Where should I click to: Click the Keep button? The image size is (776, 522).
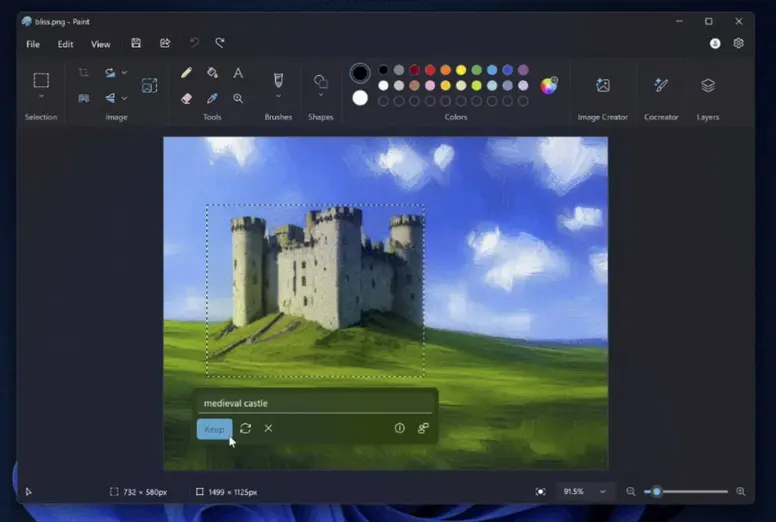pyautogui.click(x=214, y=429)
